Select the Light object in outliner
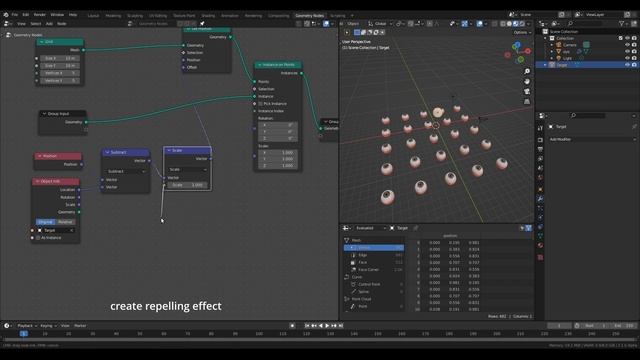 (x=567, y=58)
